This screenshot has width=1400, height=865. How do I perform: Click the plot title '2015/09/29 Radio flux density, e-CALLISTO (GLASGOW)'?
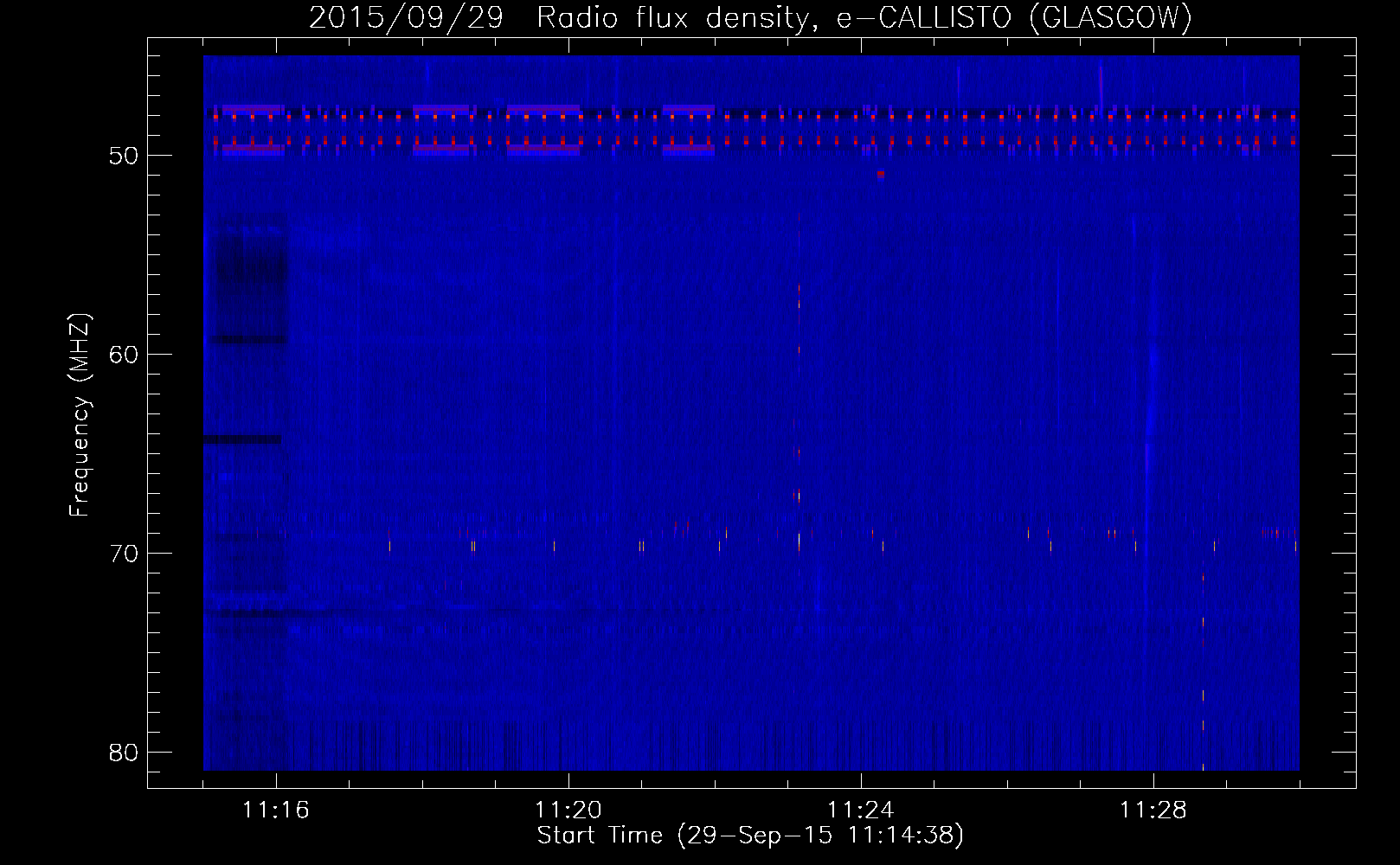point(750,17)
